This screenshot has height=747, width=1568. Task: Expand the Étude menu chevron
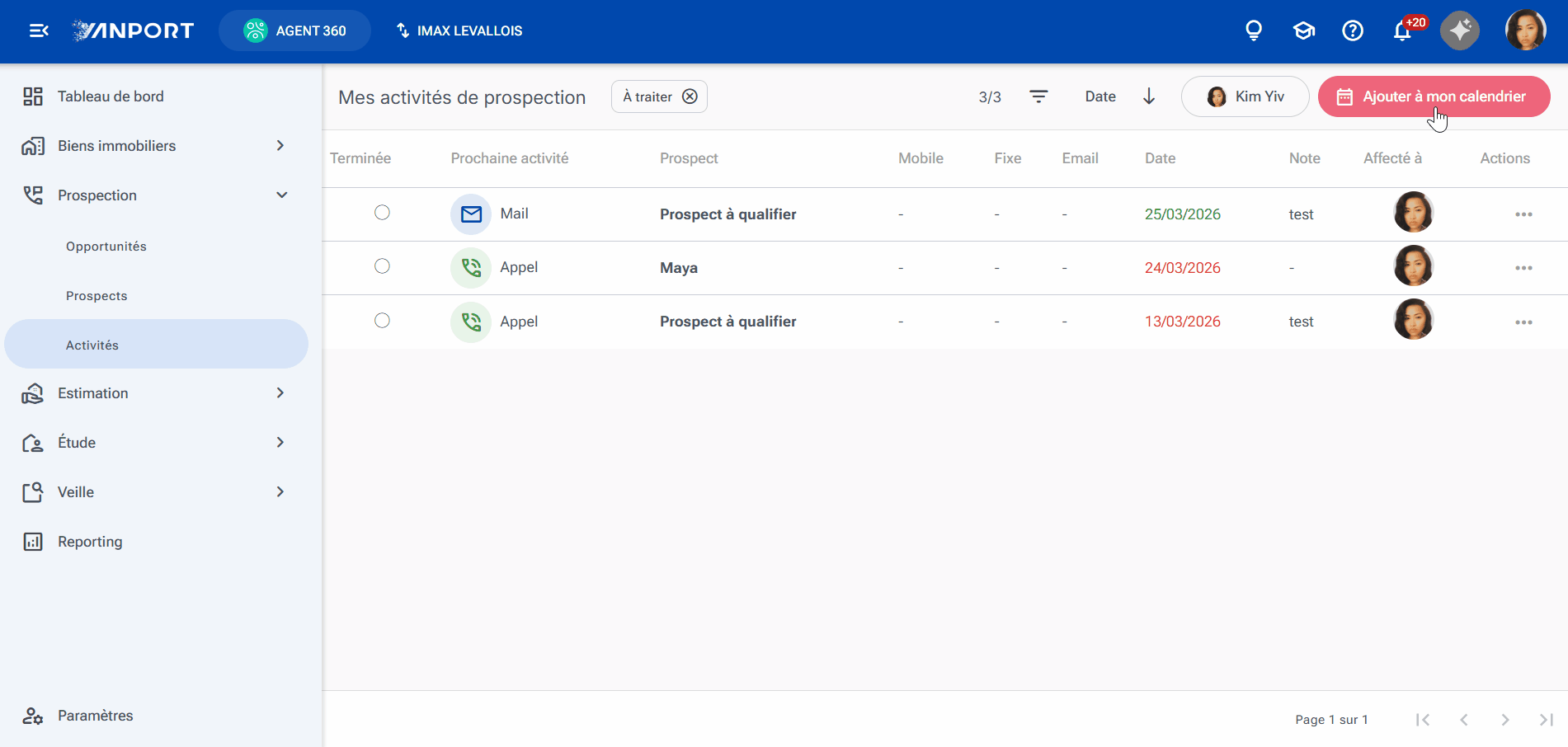(x=280, y=443)
